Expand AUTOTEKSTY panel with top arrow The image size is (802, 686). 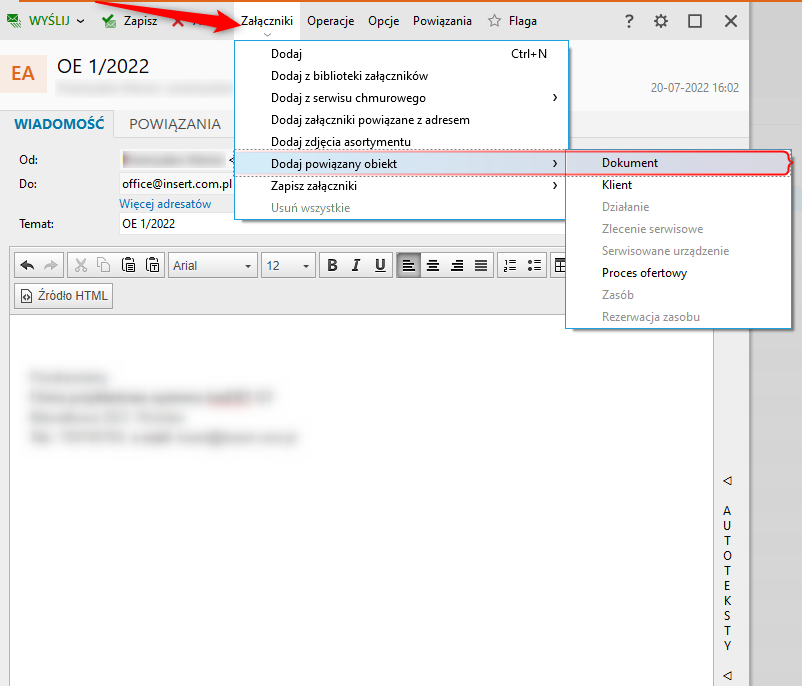tap(727, 480)
